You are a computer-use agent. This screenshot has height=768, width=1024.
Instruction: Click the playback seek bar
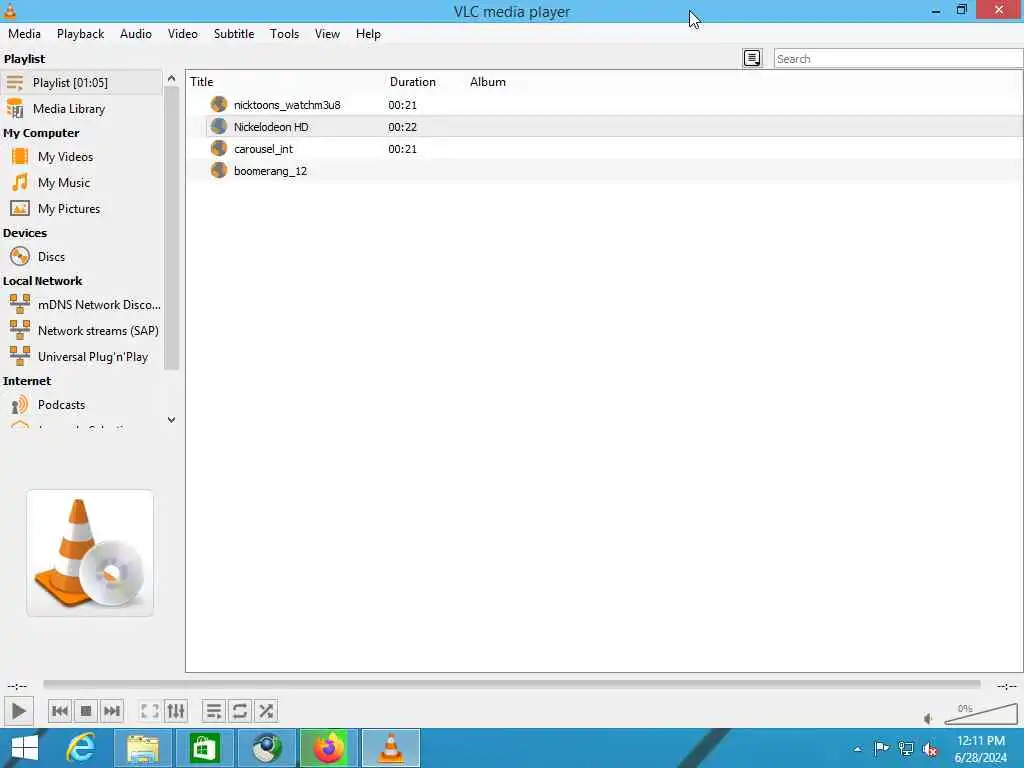coord(512,684)
